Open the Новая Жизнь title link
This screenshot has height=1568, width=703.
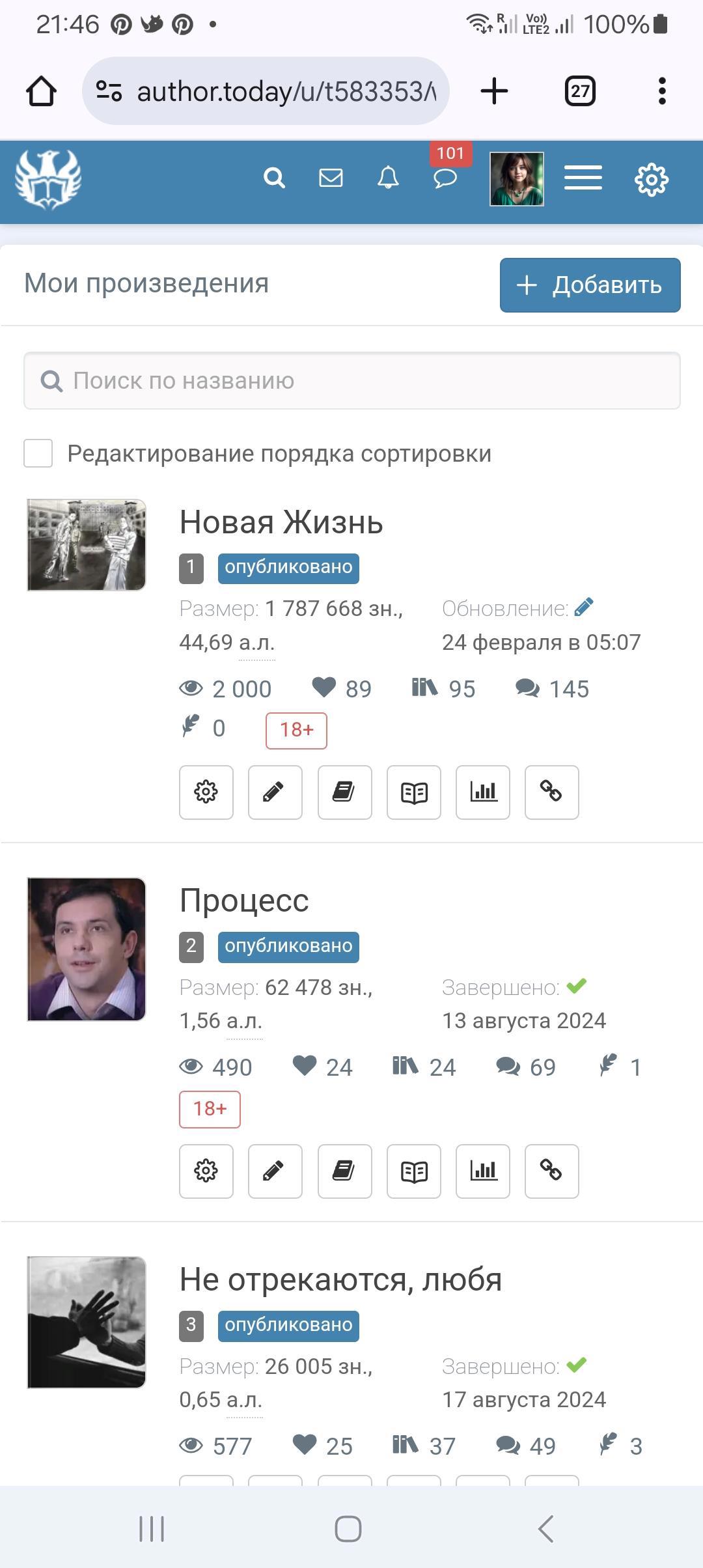(x=281, y=522)
